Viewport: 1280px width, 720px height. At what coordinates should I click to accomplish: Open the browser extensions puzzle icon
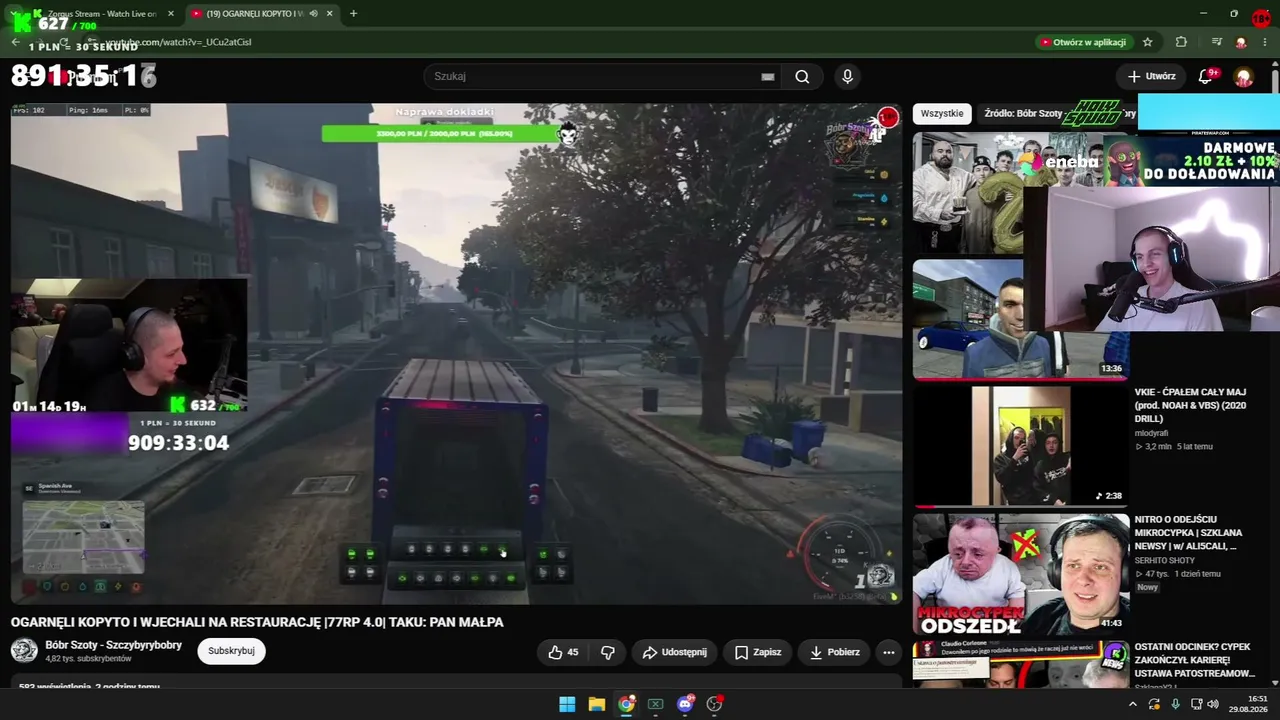tap(1181, 42)
